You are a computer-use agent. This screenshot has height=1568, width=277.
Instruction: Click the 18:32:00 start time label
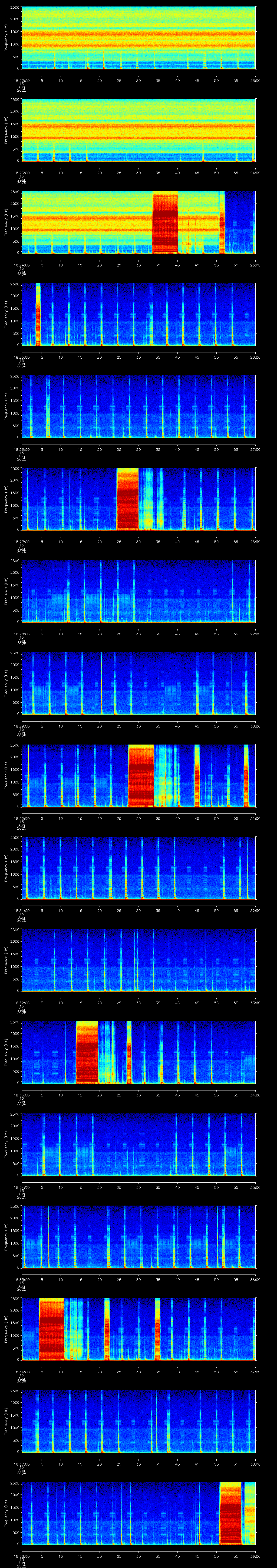coord(22,1003)
